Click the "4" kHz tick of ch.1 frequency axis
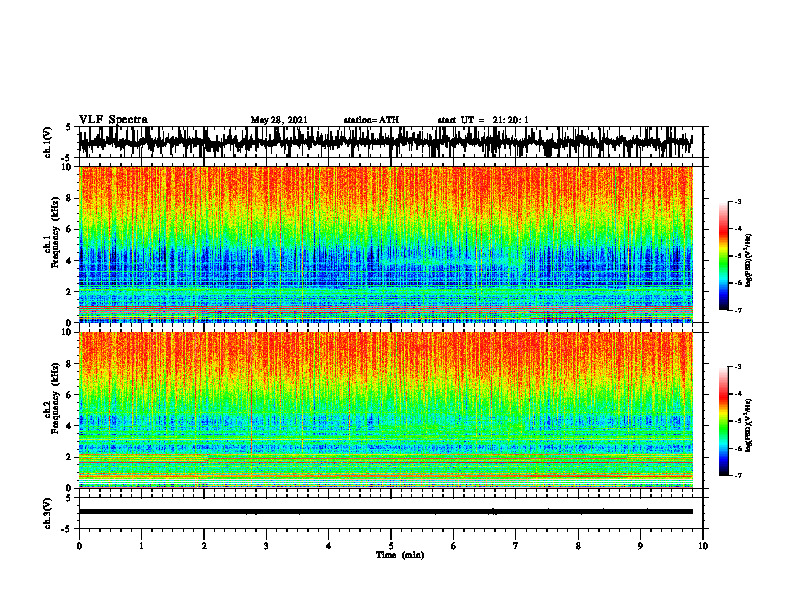The width and height of the screenshot is (792, 612). click(70, 261)
